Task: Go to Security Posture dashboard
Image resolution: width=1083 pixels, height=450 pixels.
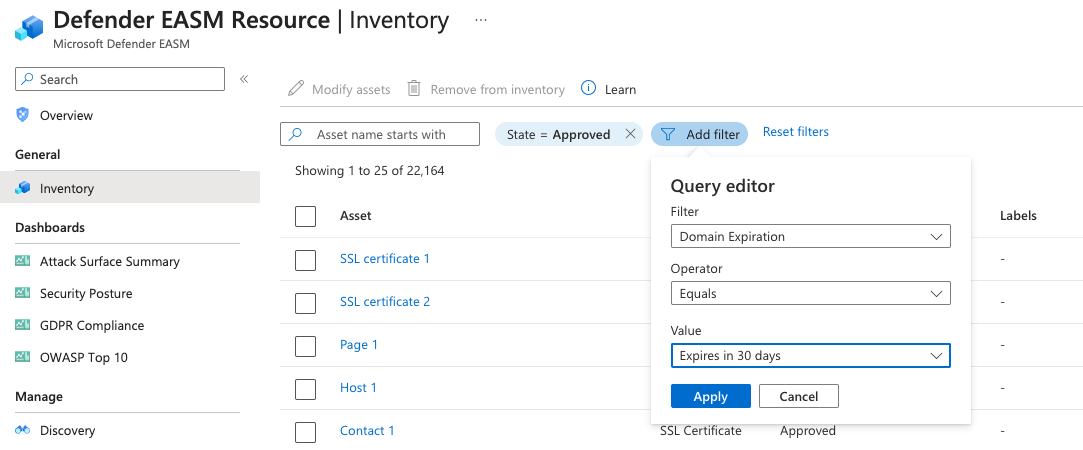Action: tap(86, 293)
